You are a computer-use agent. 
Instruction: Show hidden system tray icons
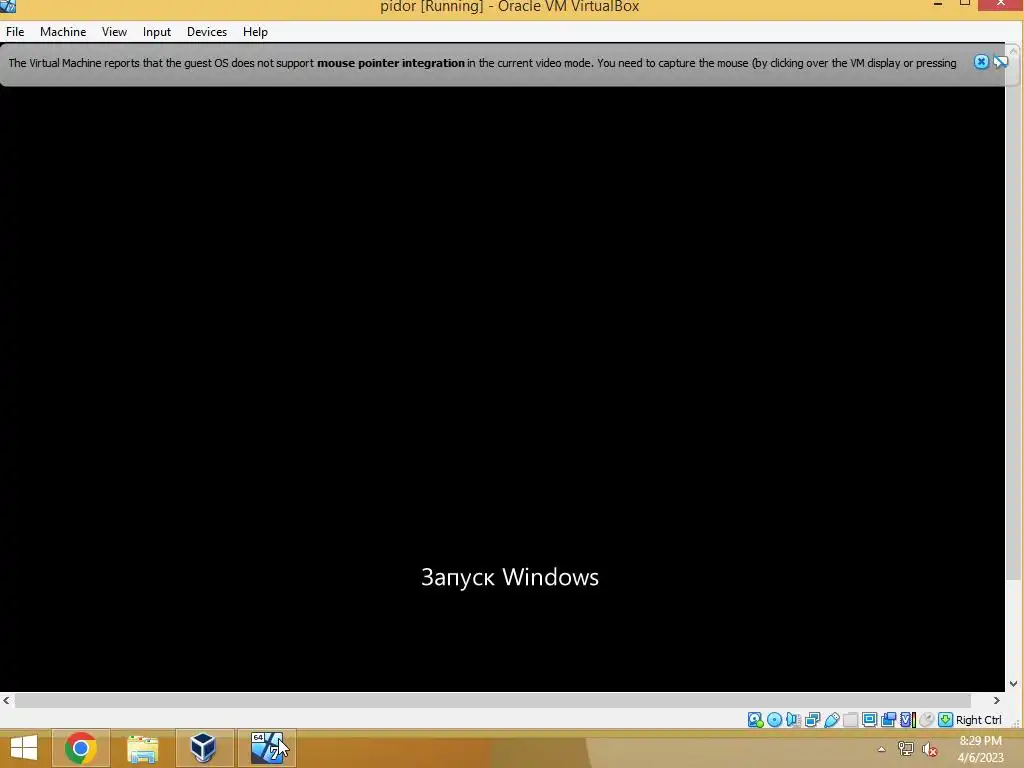coord(881,749)
